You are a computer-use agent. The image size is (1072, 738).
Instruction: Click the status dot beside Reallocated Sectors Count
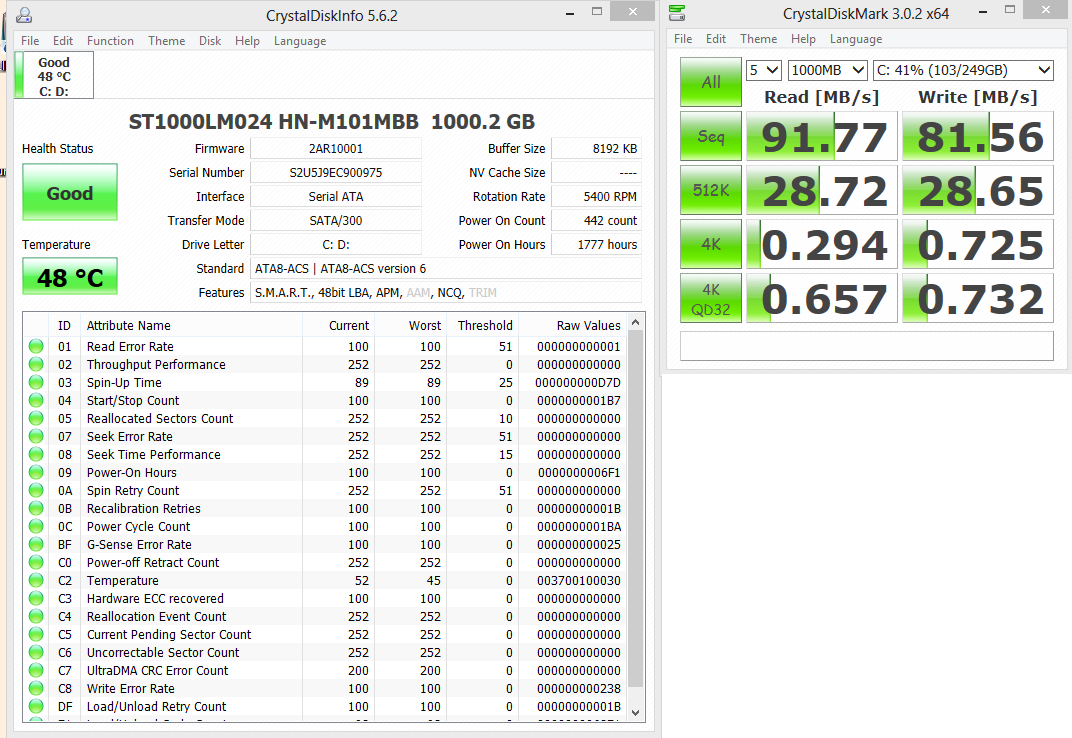click(36, 419)
